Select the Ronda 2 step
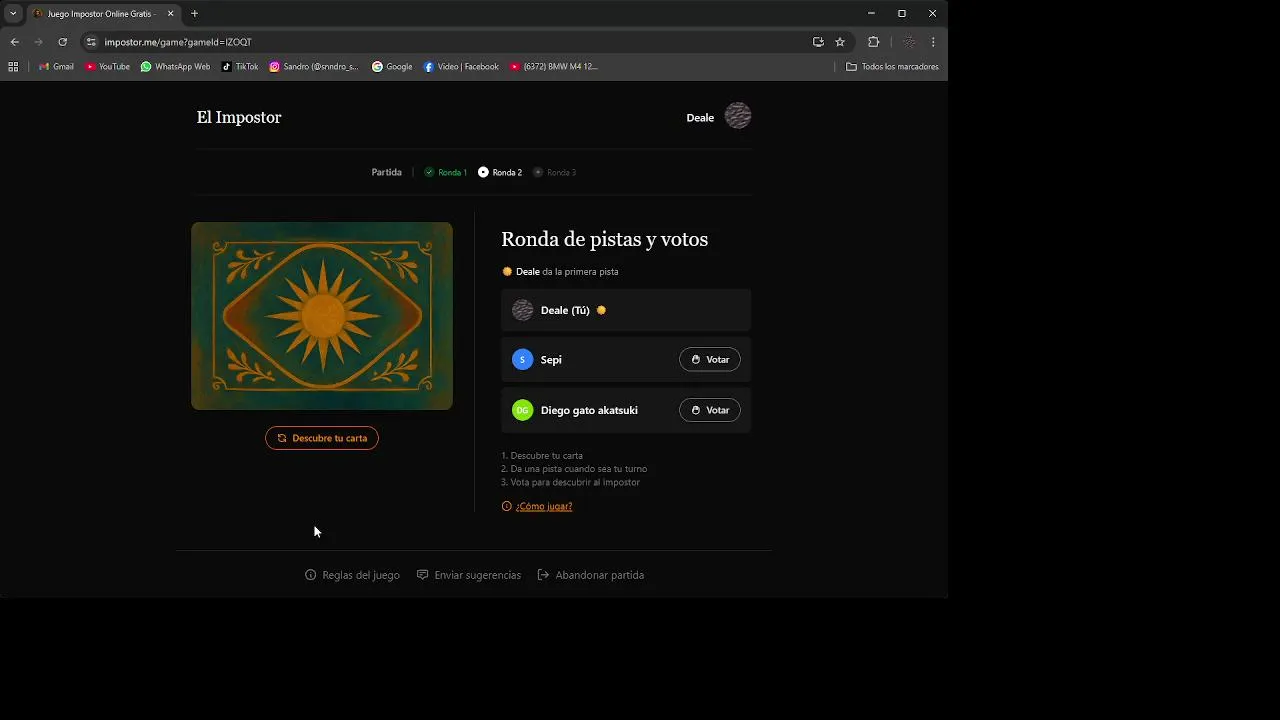1280x720 pixels. click(500, 172)
